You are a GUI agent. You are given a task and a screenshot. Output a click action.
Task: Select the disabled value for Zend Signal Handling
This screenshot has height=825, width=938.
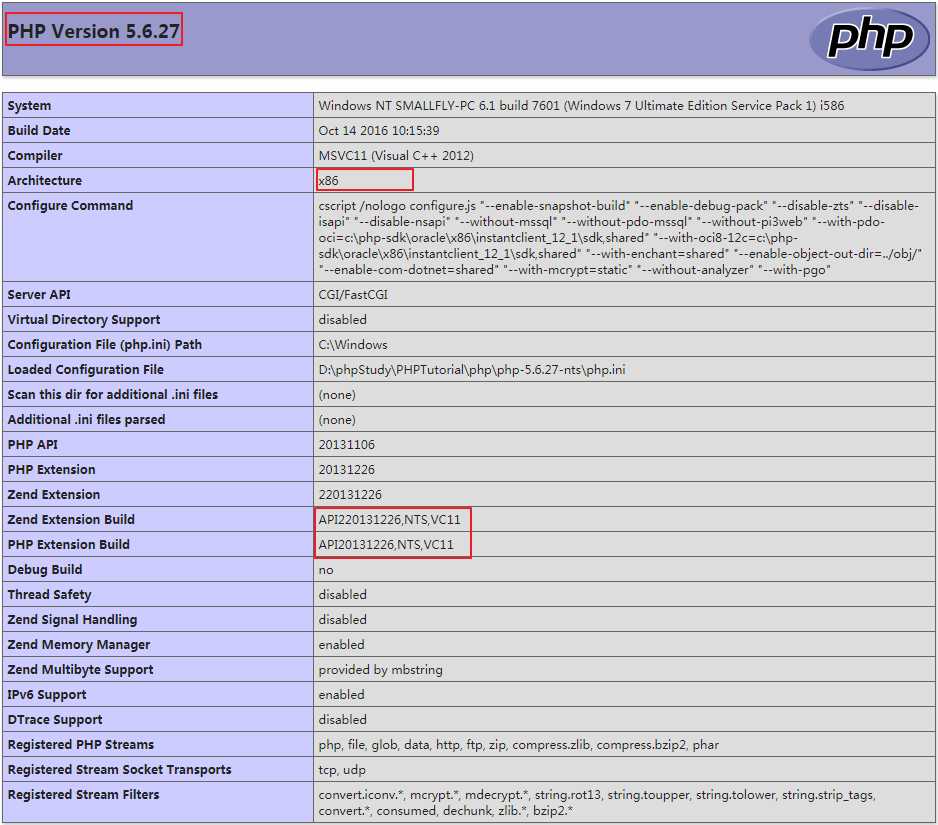coord(342,620)
